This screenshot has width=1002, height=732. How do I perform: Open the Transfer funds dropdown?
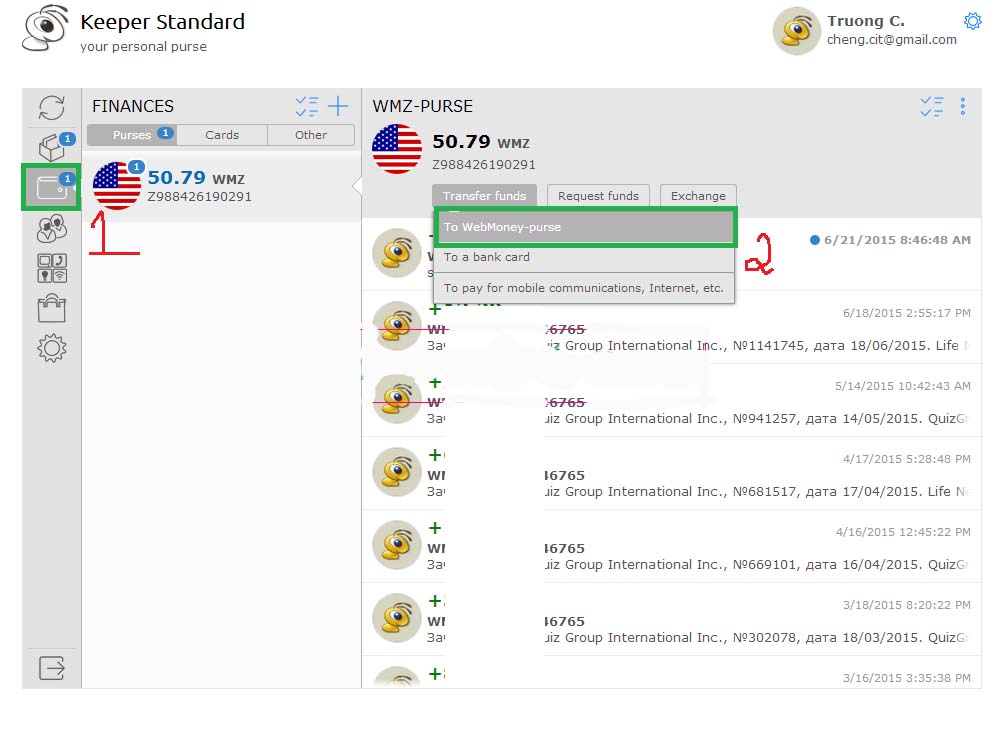pos(484,196)
